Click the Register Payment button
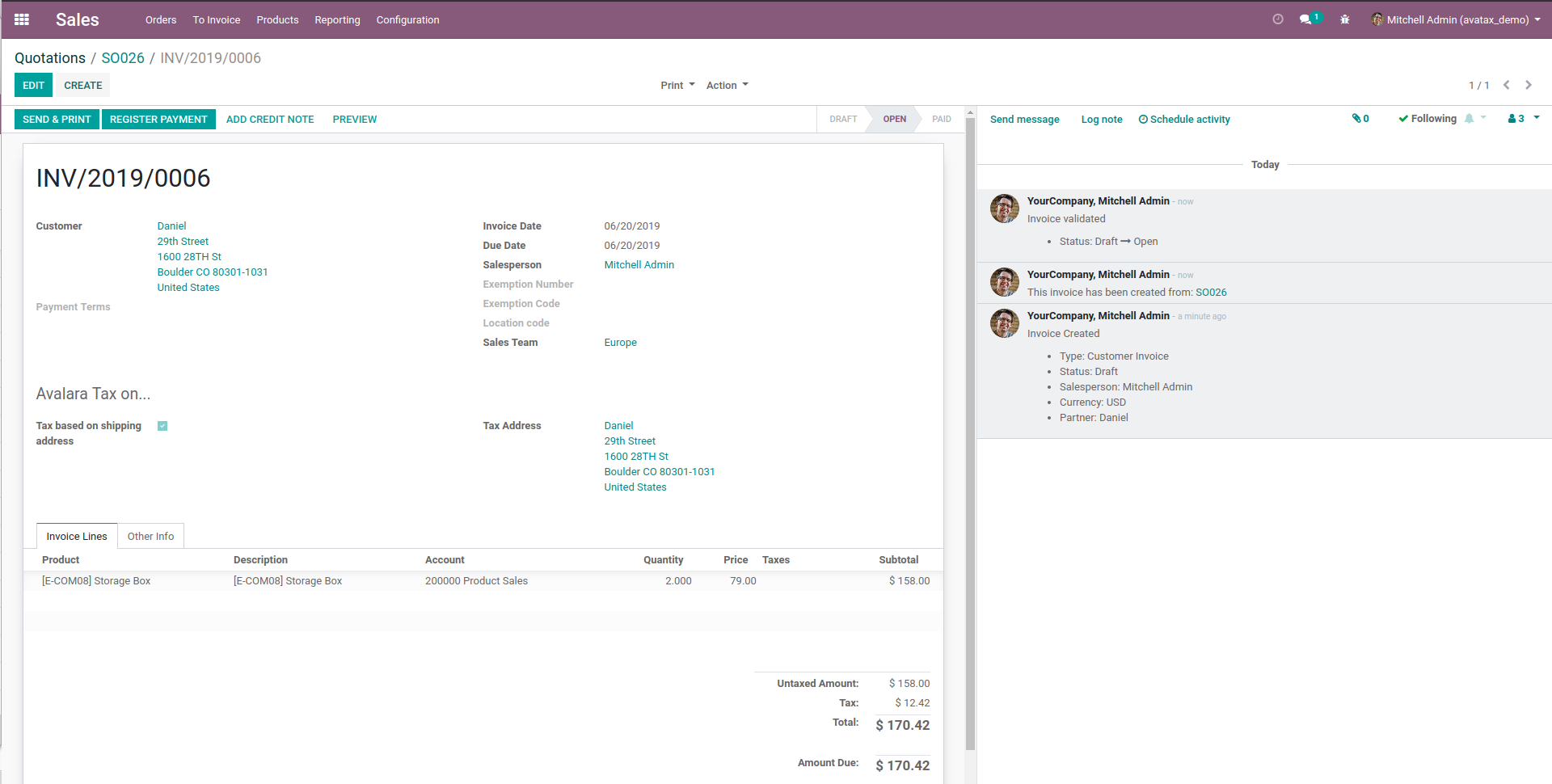 click(x=158, y=119)
